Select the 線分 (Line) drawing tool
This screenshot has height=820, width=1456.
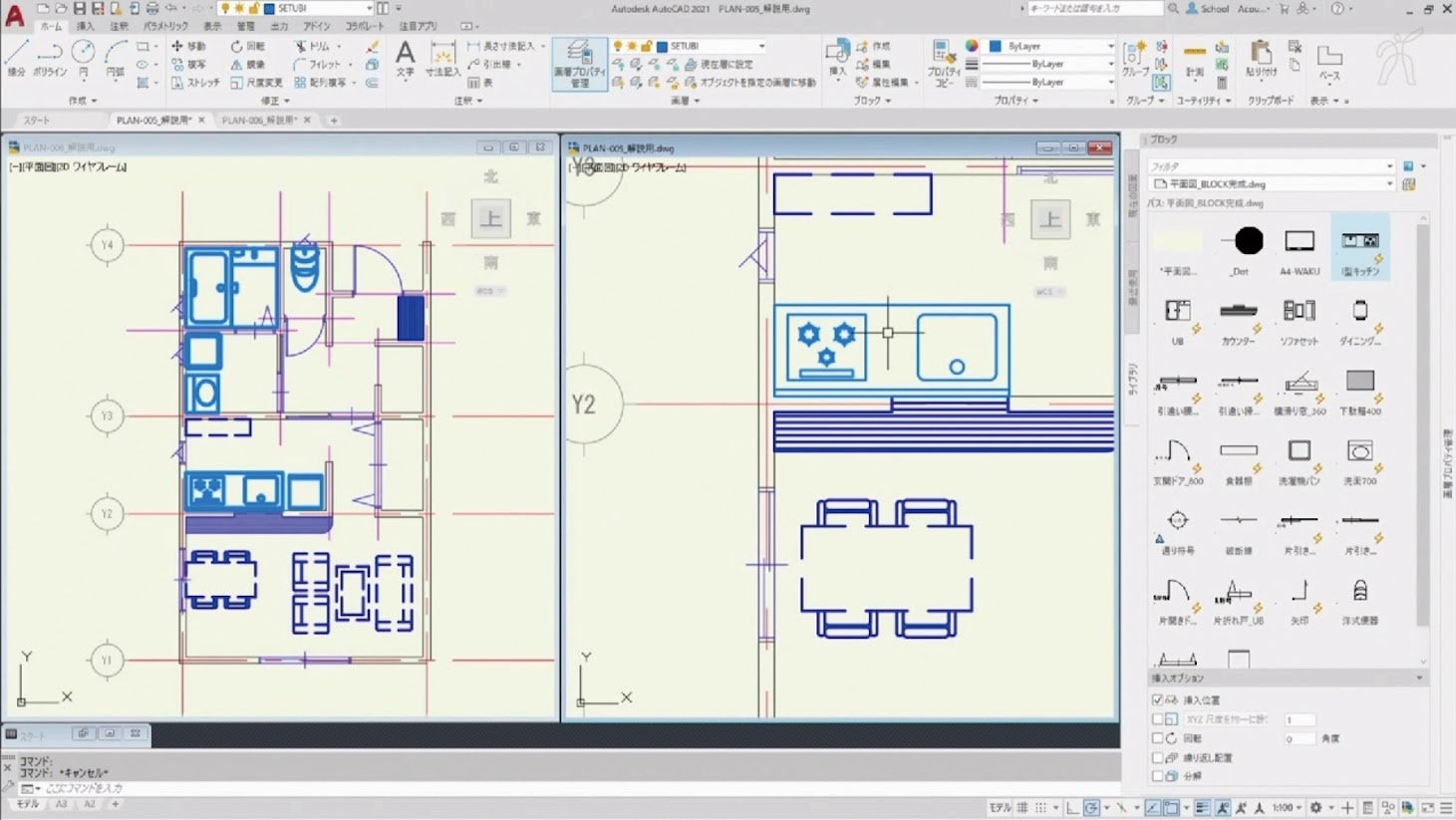[16, 57]
